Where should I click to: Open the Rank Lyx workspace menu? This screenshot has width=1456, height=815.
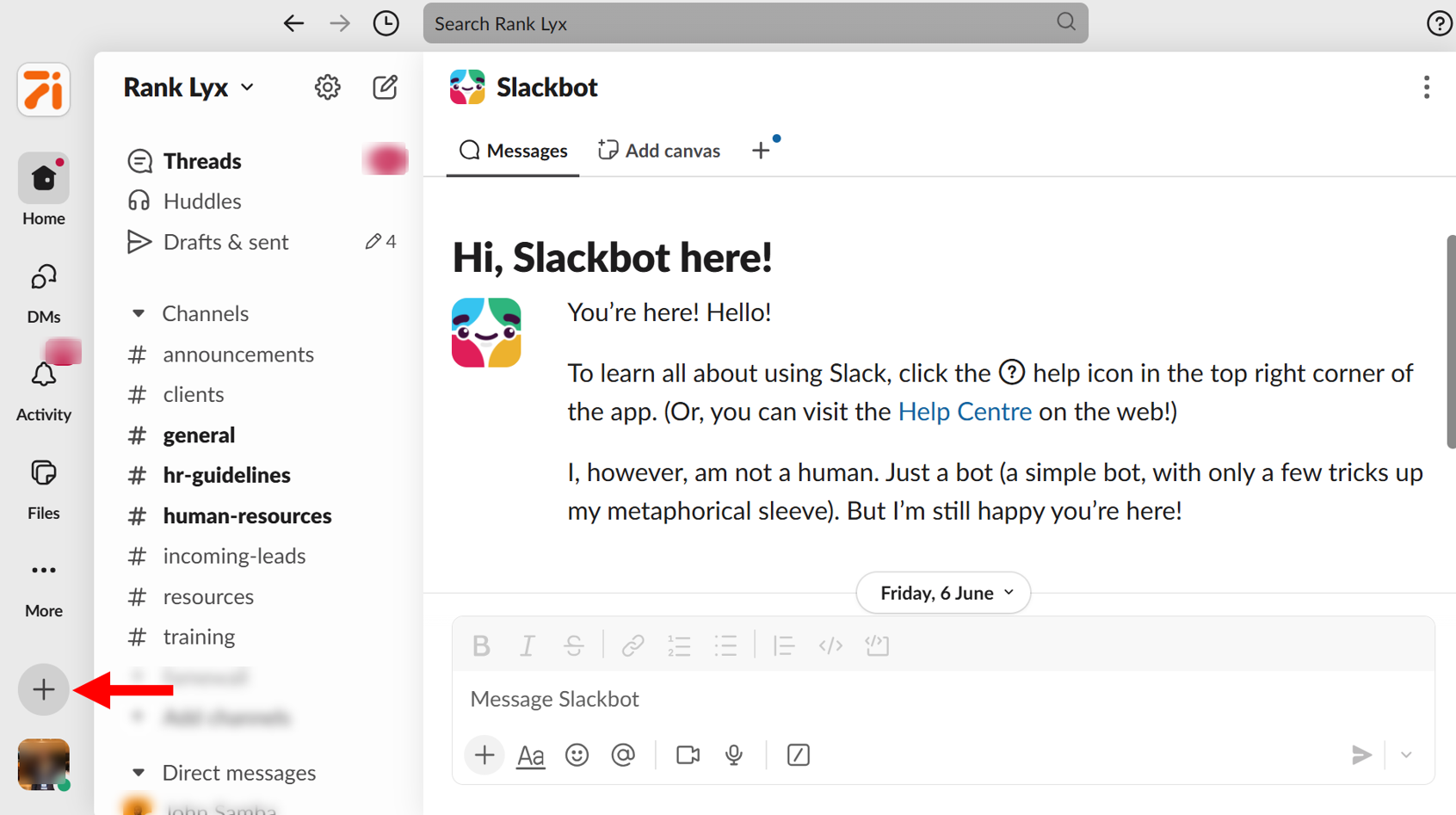pyautogui.click(x=188, y=87)
